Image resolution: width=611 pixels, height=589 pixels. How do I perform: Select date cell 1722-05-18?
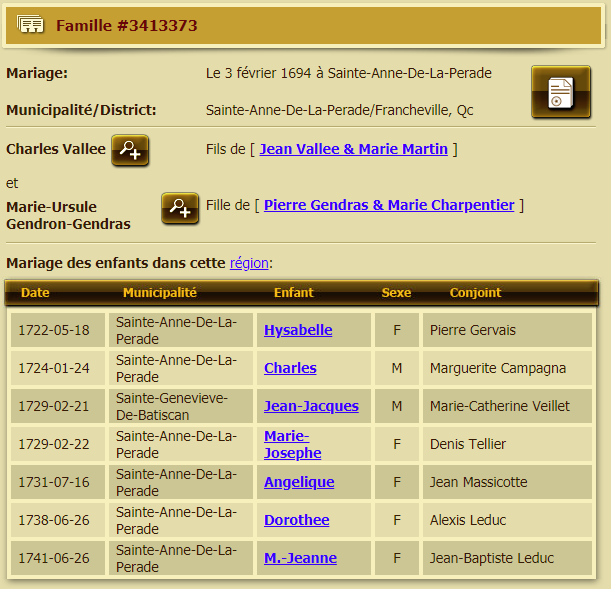[x=58, y=330]
